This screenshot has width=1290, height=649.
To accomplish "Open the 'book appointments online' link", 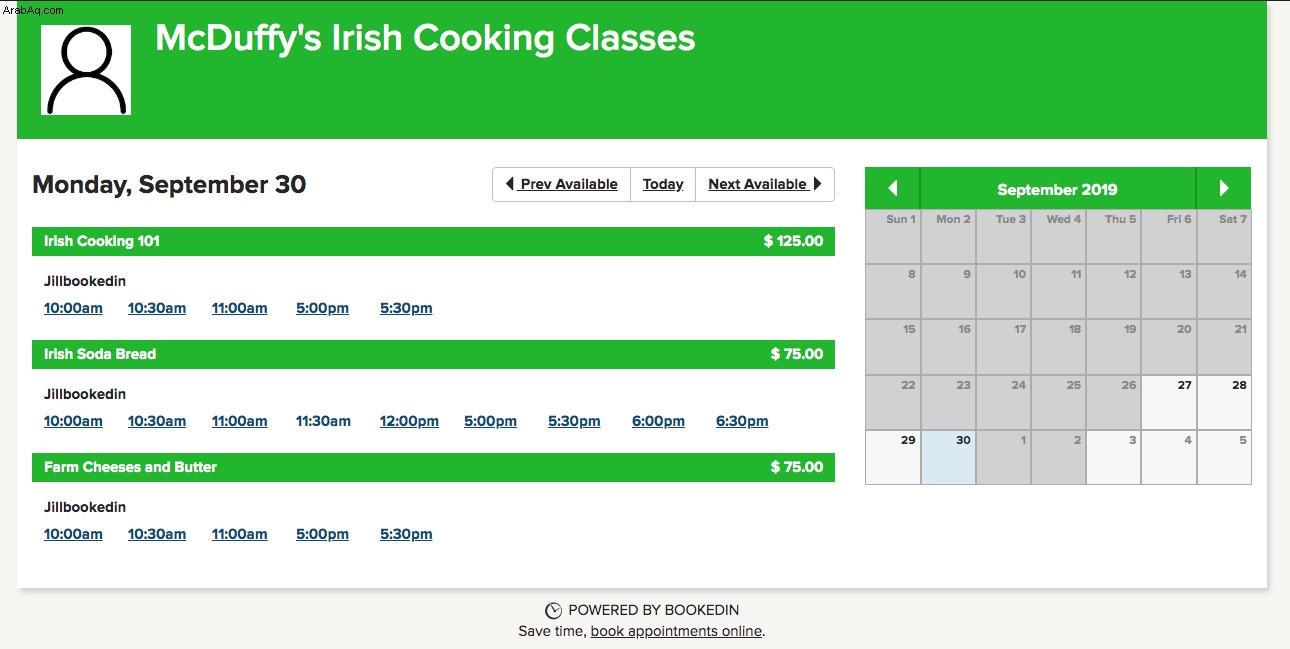I will coord(676,631).
